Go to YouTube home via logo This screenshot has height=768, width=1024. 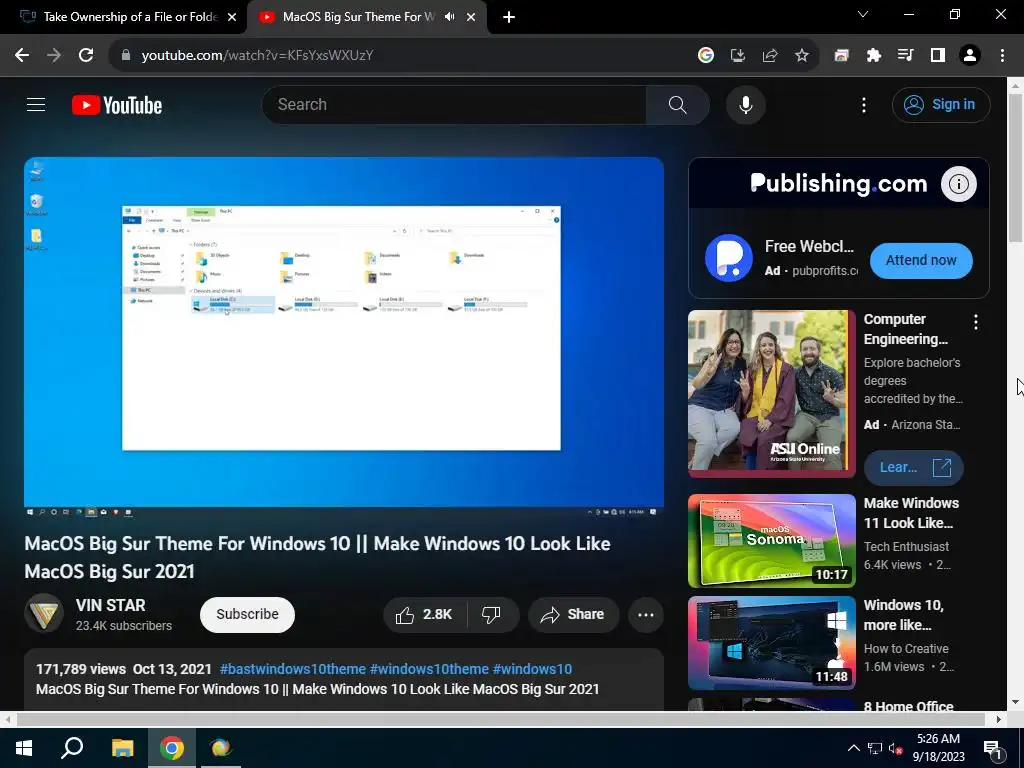coord(117,105)
